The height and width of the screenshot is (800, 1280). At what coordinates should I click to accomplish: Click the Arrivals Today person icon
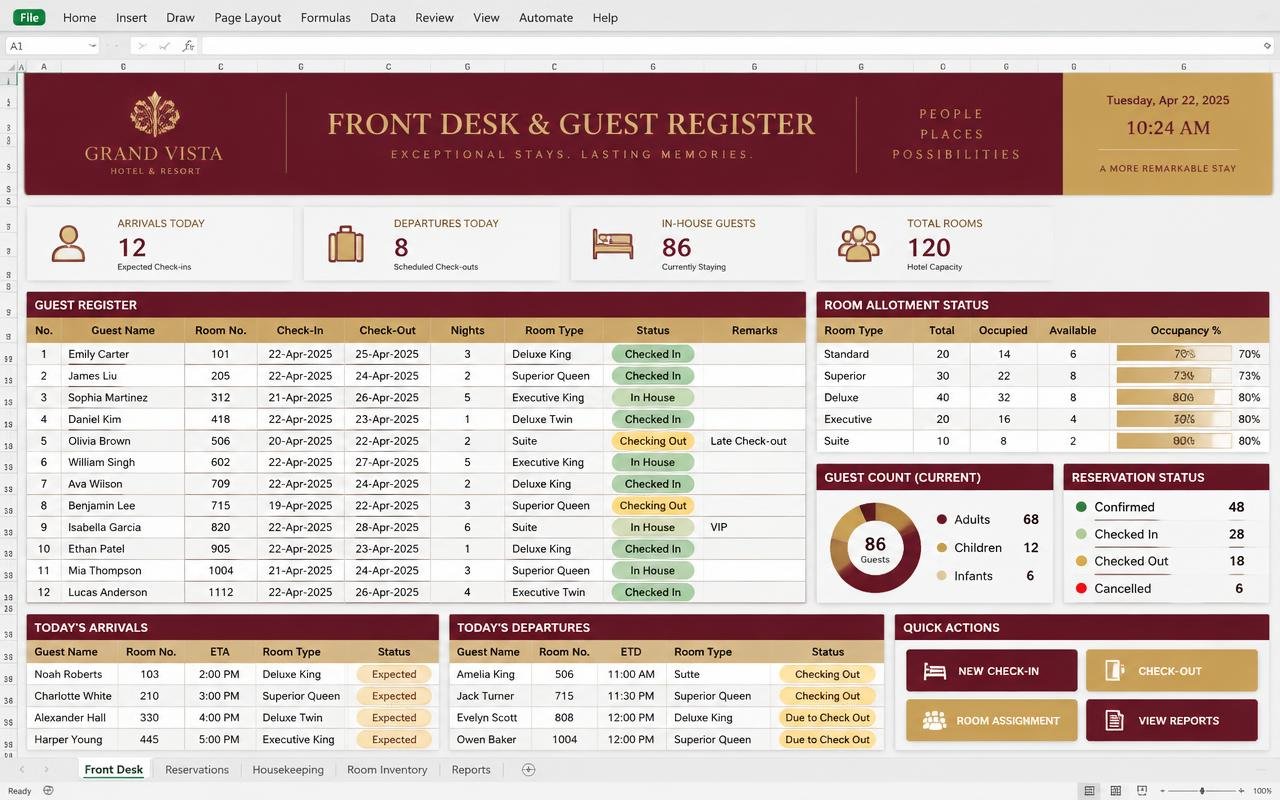68,243
